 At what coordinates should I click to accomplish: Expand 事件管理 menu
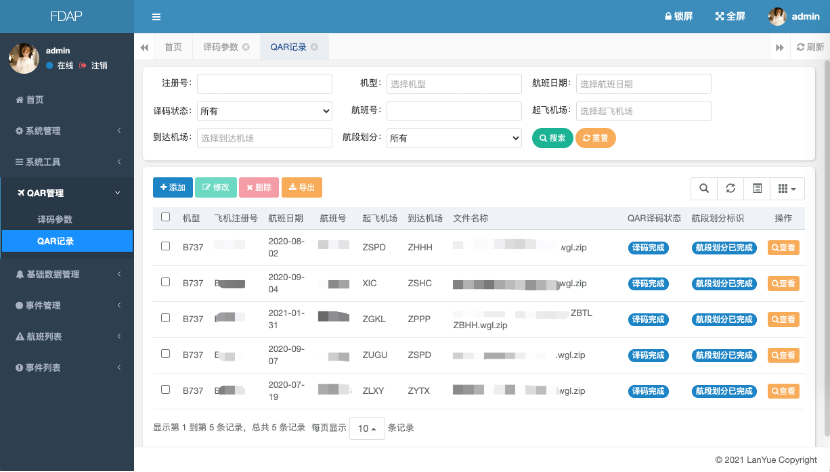click(67, 305)
